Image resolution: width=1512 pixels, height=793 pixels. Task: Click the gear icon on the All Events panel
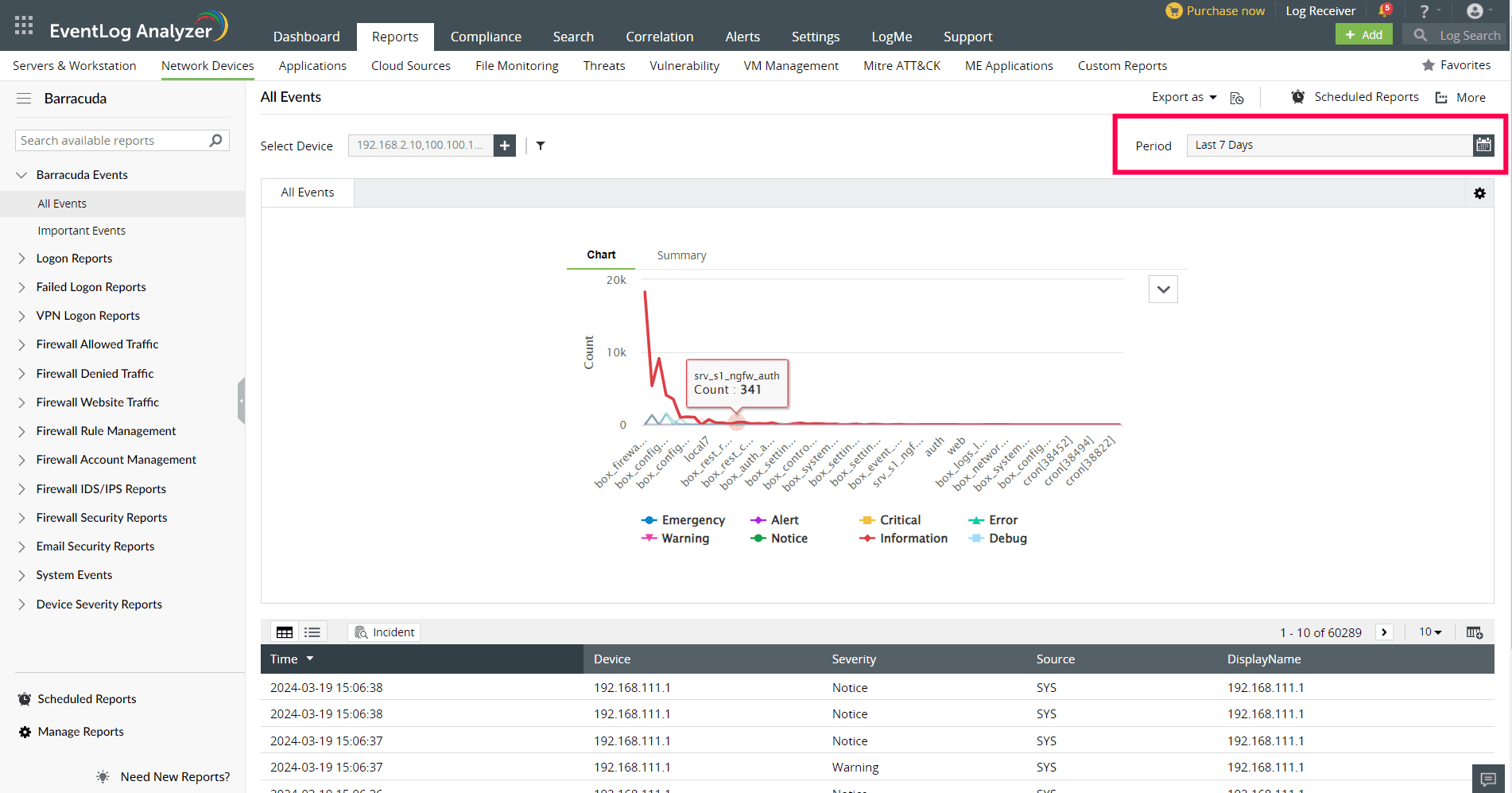(x=1479, y=192)
